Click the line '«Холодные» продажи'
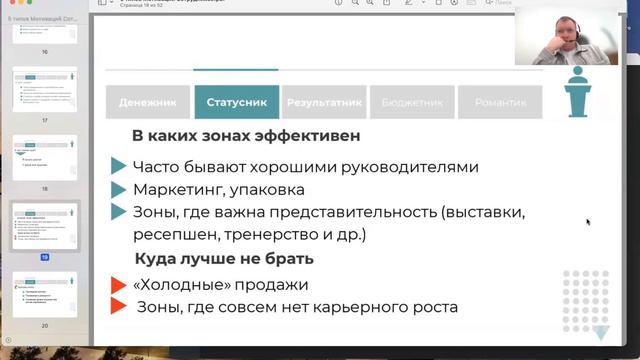 coord(221,284)
